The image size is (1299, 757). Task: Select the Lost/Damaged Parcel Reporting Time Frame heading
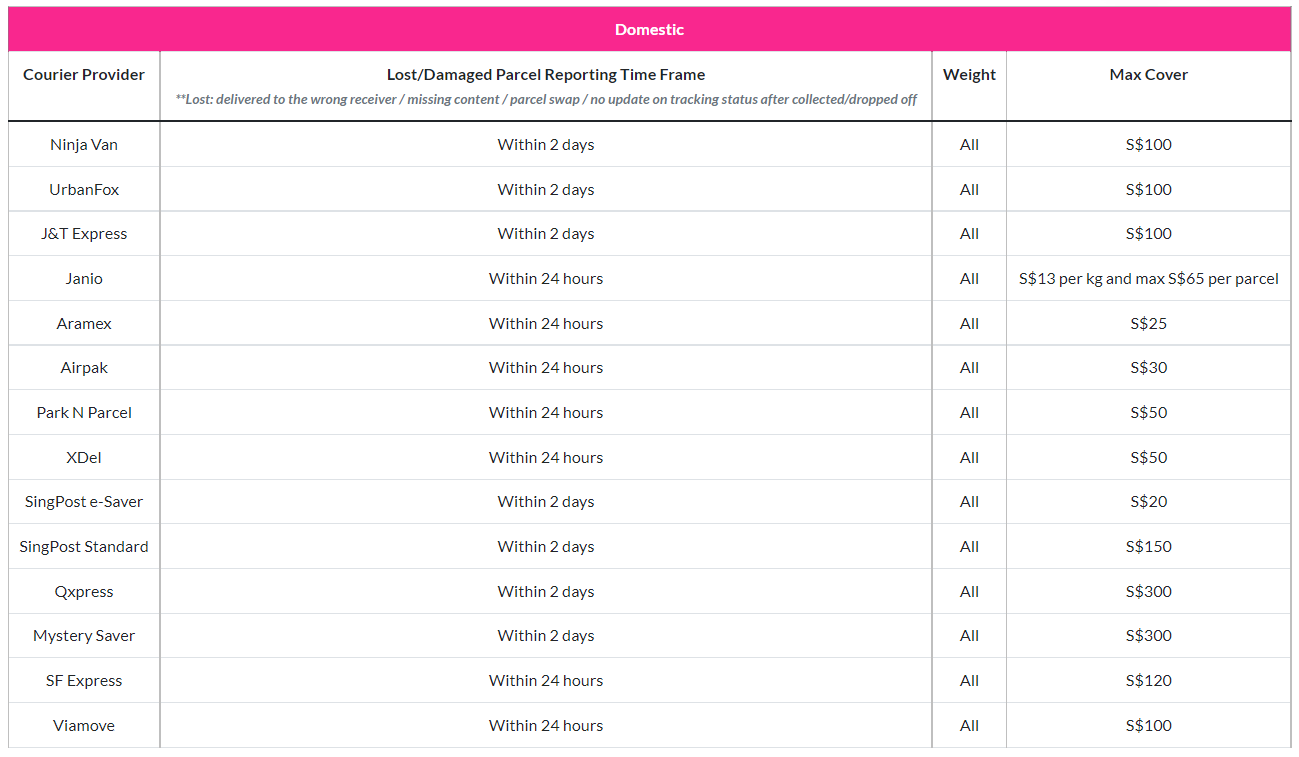point(545,75)
